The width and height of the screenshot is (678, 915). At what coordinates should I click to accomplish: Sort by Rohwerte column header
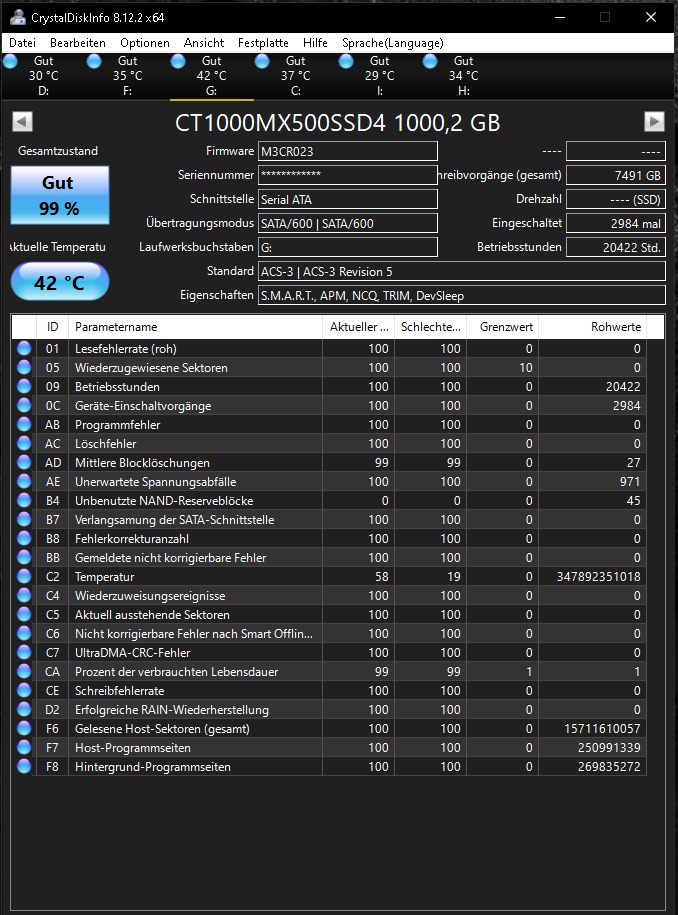(592, 327)
